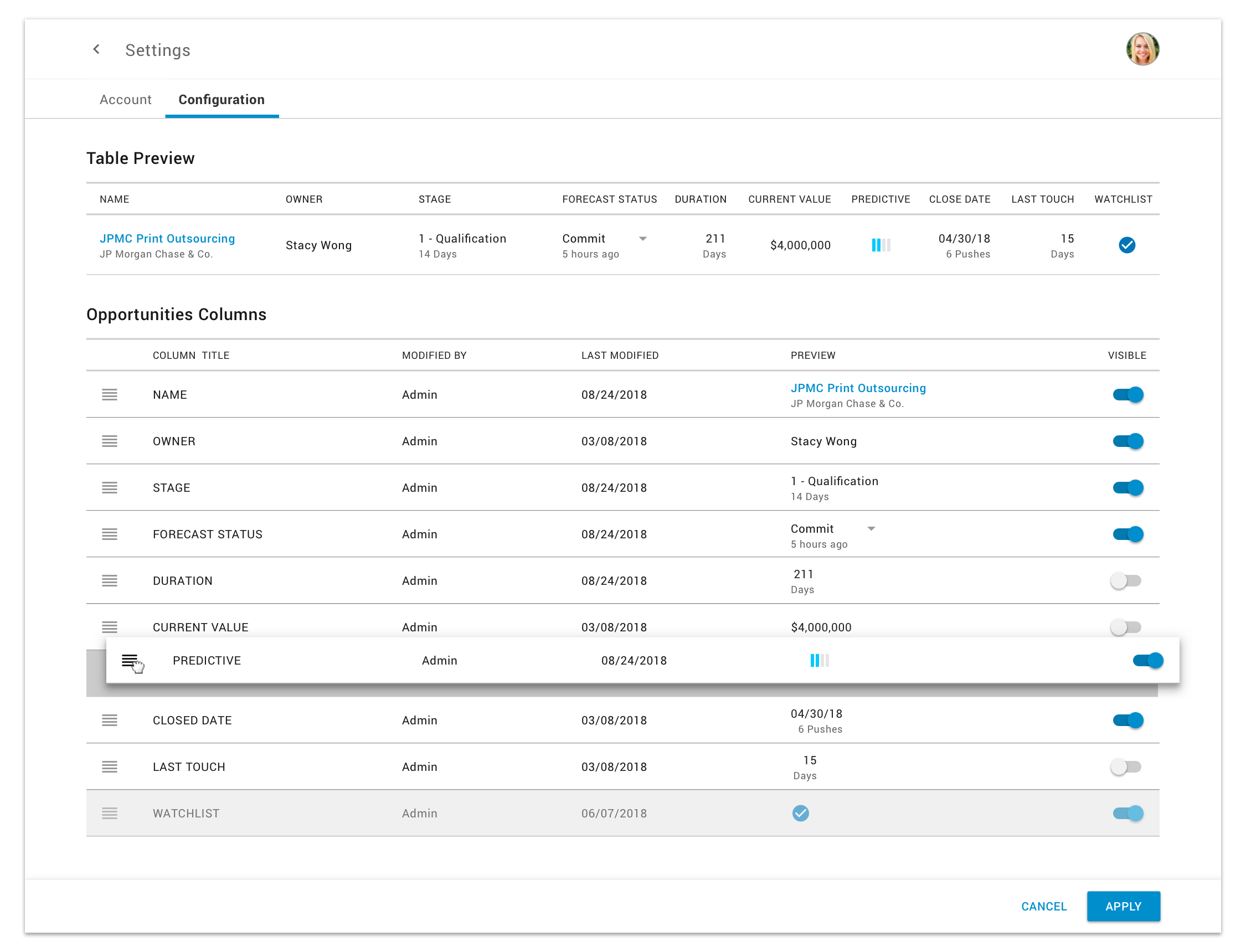The height and width of the screenshot is (952, 1246).
Task: Click the drag handle for STAGE row
Action: [x=109, y=487]
